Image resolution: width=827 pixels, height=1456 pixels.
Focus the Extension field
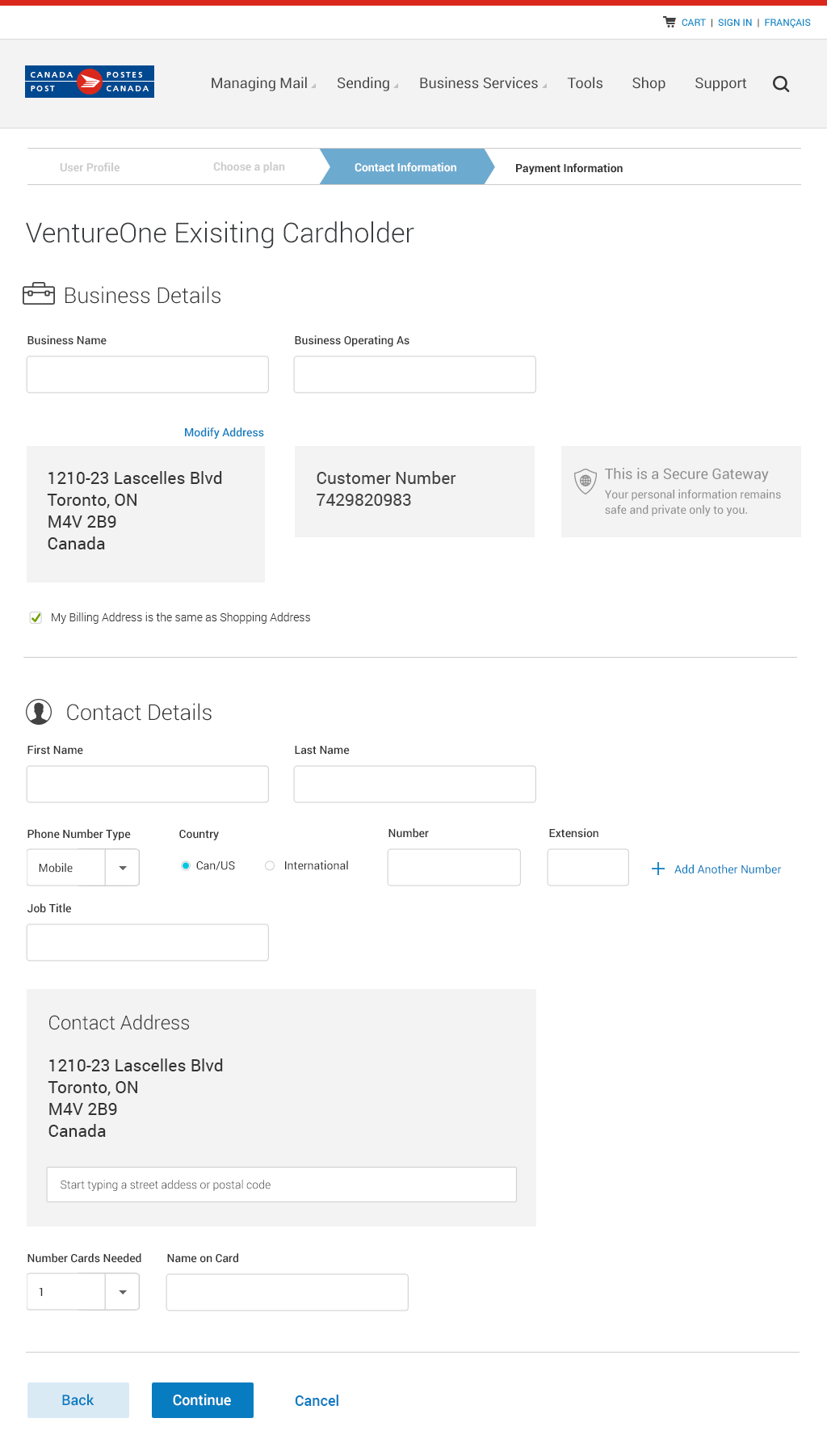click(x=588, y=867)
